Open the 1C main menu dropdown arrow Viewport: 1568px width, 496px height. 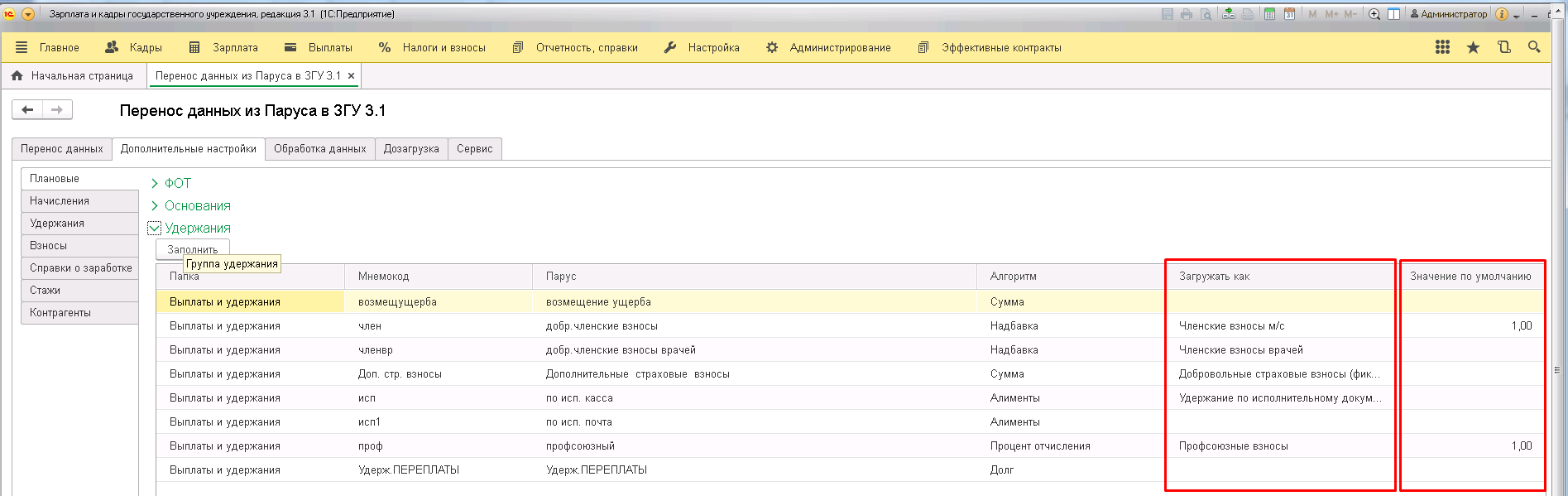pyautogui.click(x=28, y=14)
